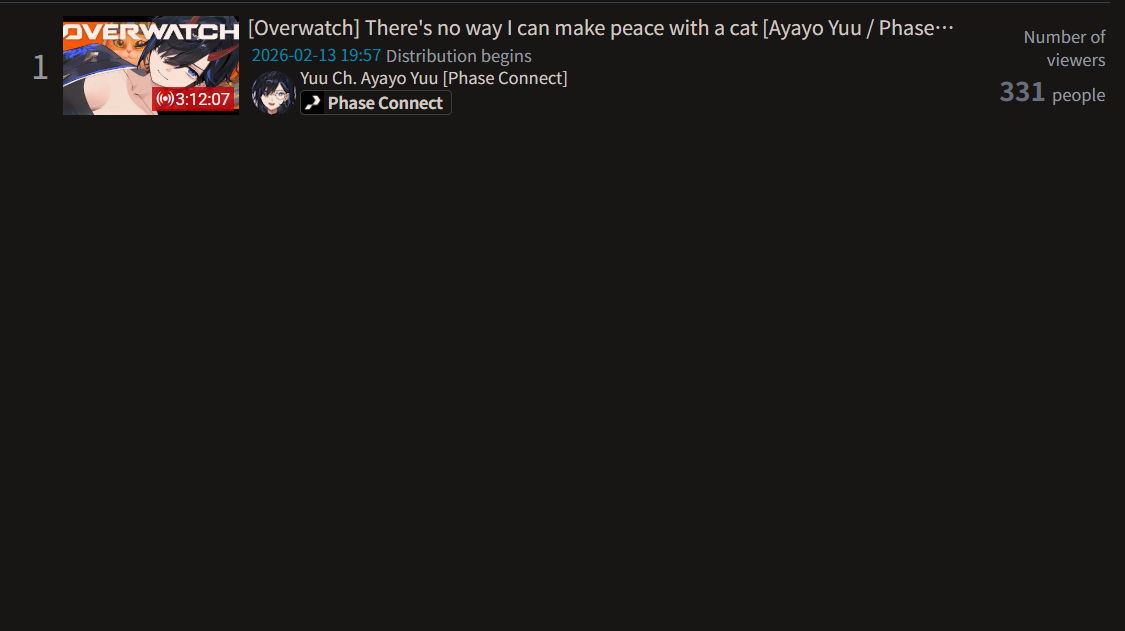This screenshot has height=631, width=1125.
Task: Click the Phase Connect logo icon
Action: click(313, 103)
